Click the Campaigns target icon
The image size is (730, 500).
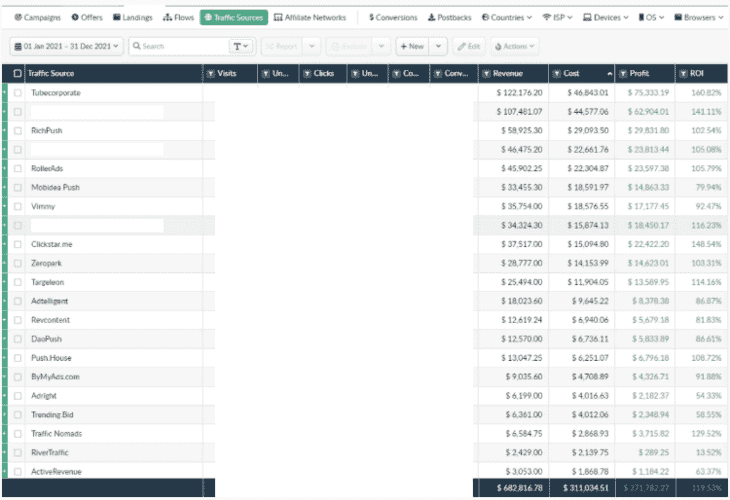tap(18, 17)
